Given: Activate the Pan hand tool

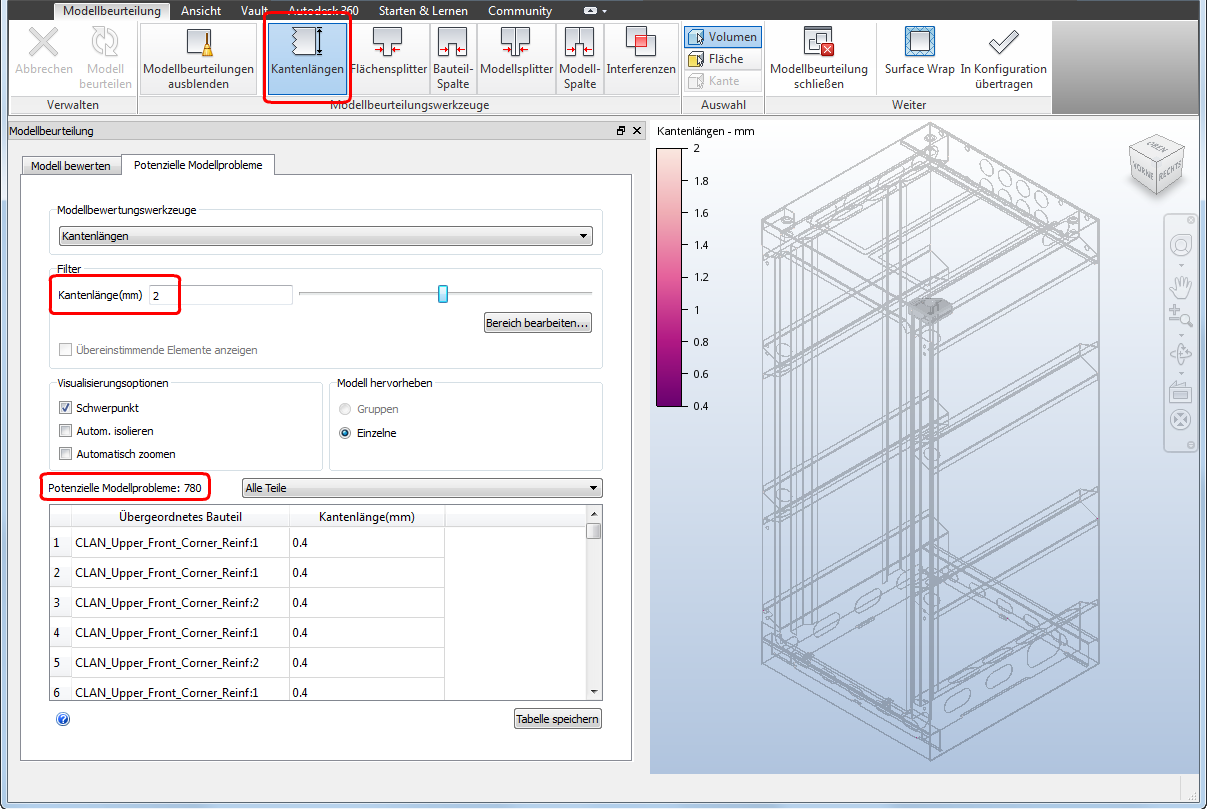Looking at the screenshot, I should 1181,288.
